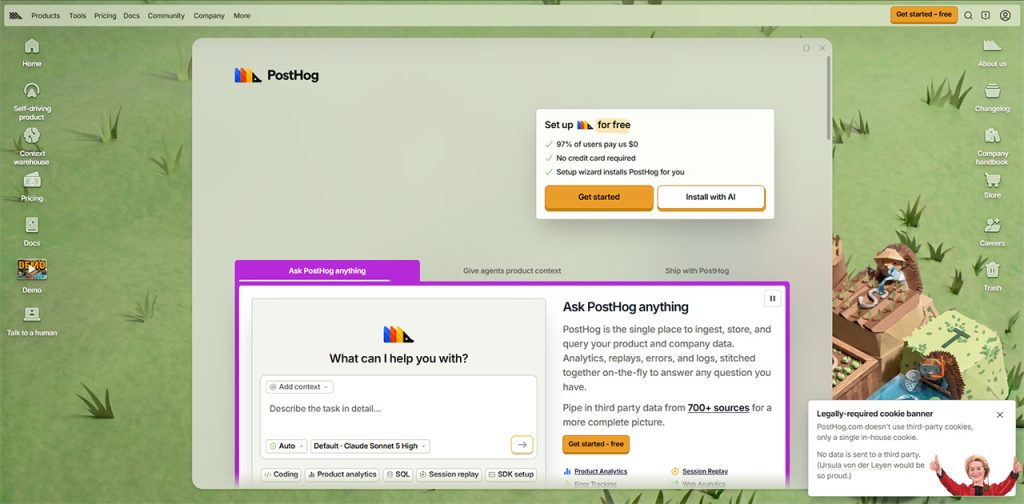Click the 'Ask PostHog anything' heading
The width and height of the screenshot is (1024, 504).
pos(625,307)
